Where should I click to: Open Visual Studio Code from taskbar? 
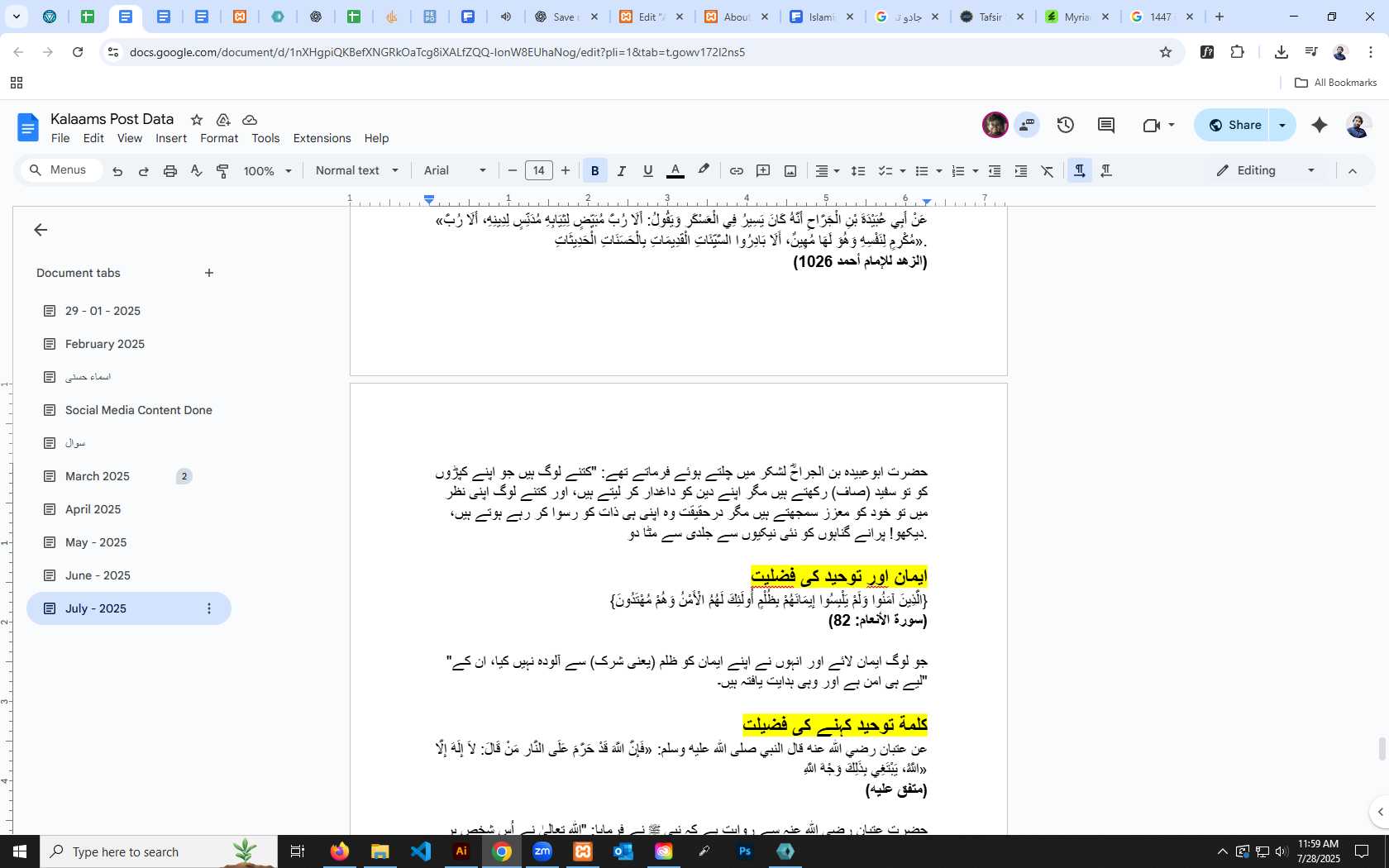[421, 851]
